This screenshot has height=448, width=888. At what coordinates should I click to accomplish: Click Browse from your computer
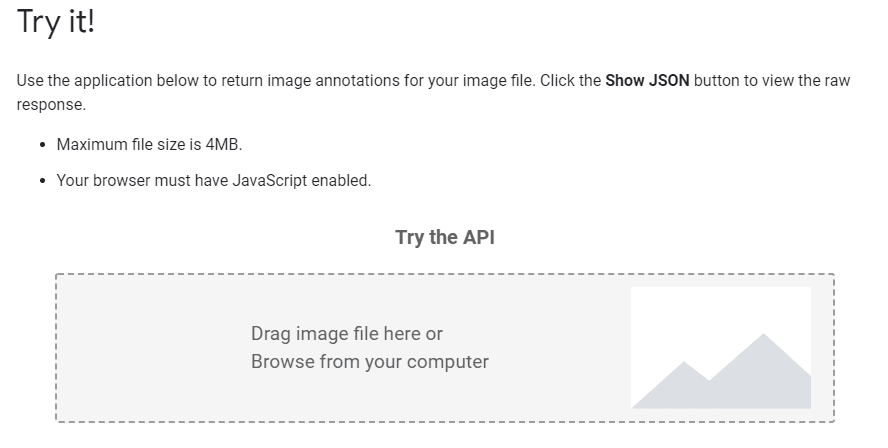(369, 361)
